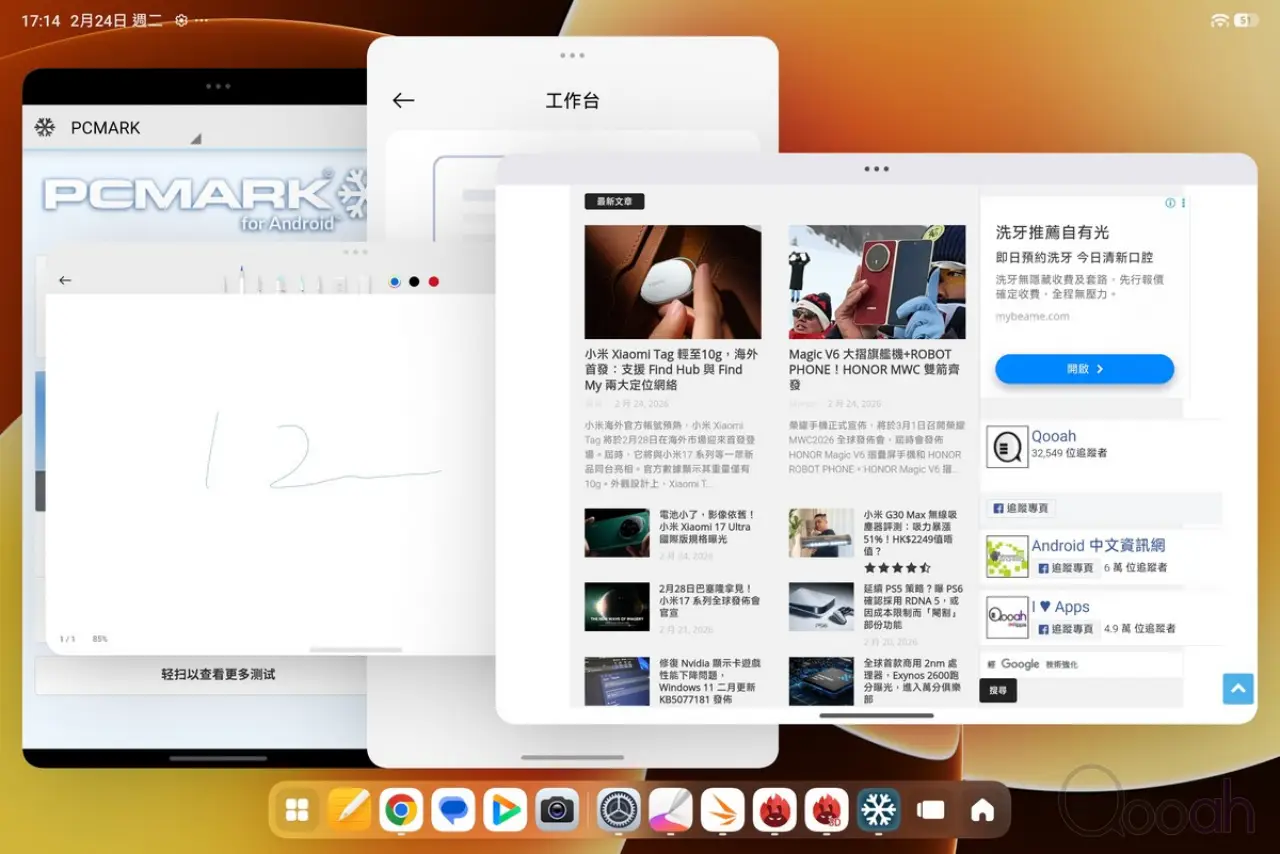Expand the PCMARK title dropdown arrow
The height and width of the screenshot is (854, 1280).
pyautogui.click(x=196, y=138)
